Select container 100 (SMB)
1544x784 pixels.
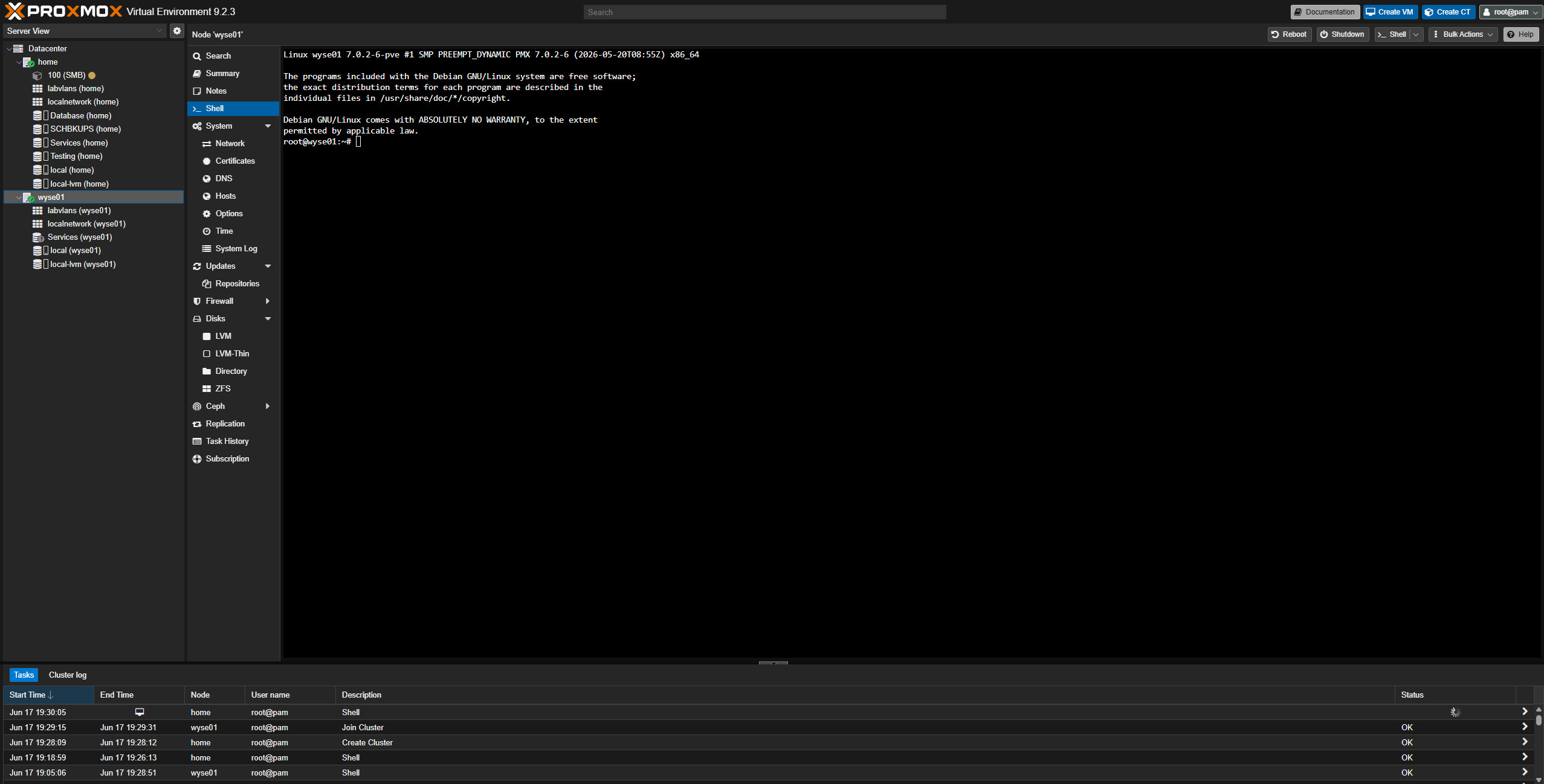tap(66, 76)
